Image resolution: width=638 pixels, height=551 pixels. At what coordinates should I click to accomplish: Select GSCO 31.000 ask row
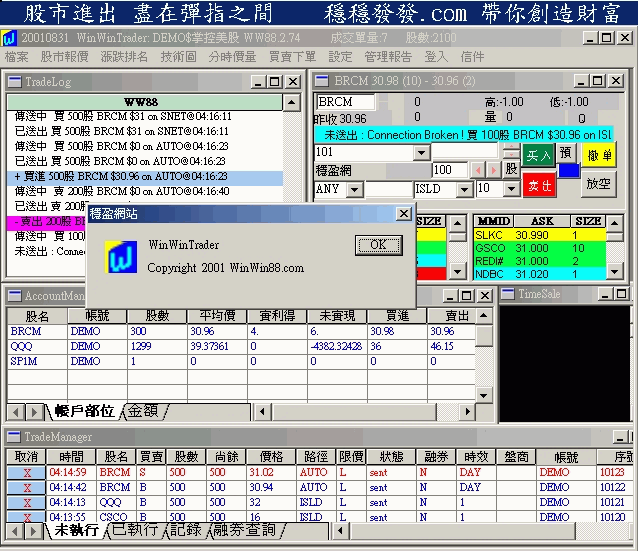(540, 248)
